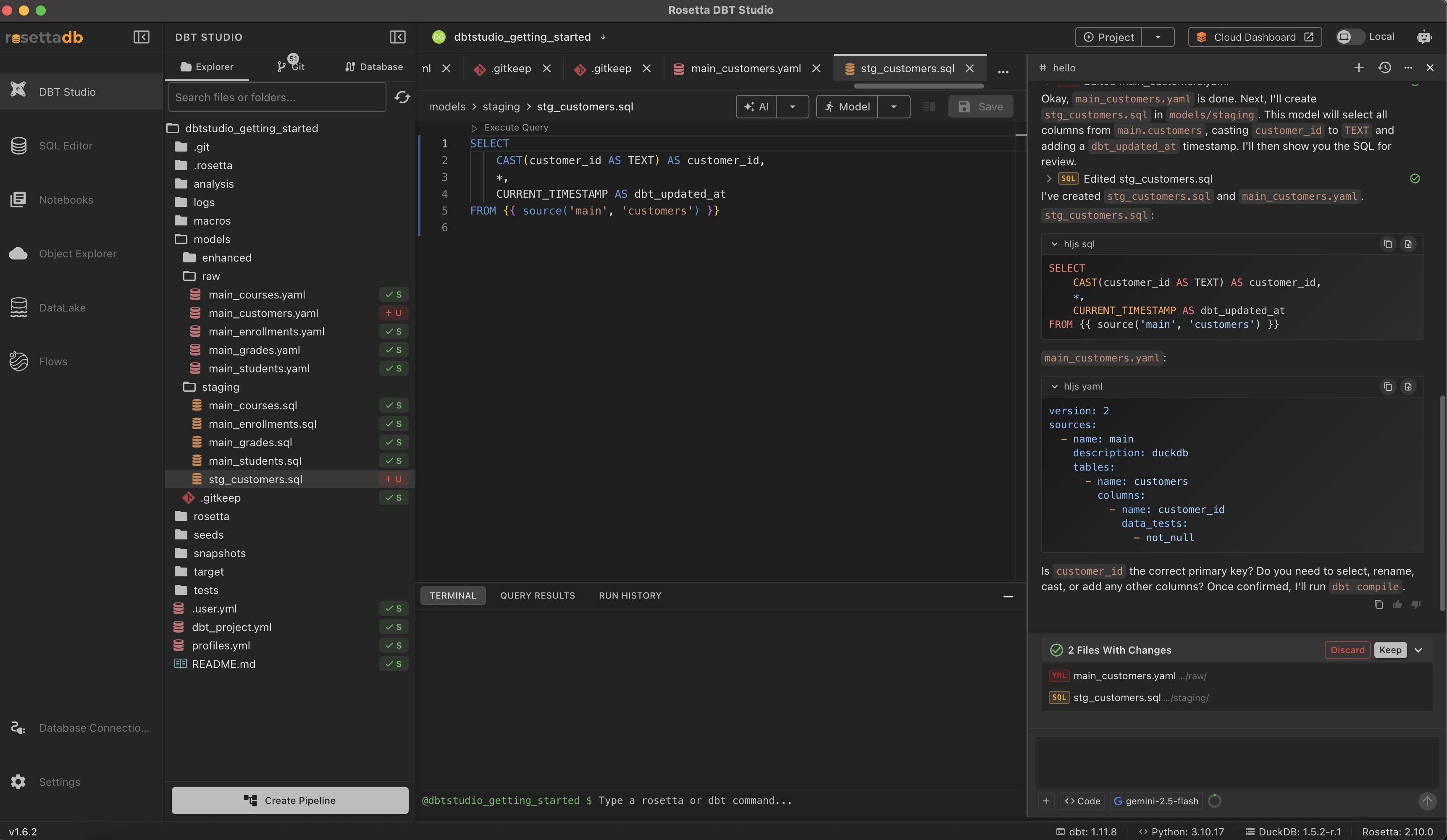
Task: Open Settings from the sidebar
Action: tap(81, 782)
